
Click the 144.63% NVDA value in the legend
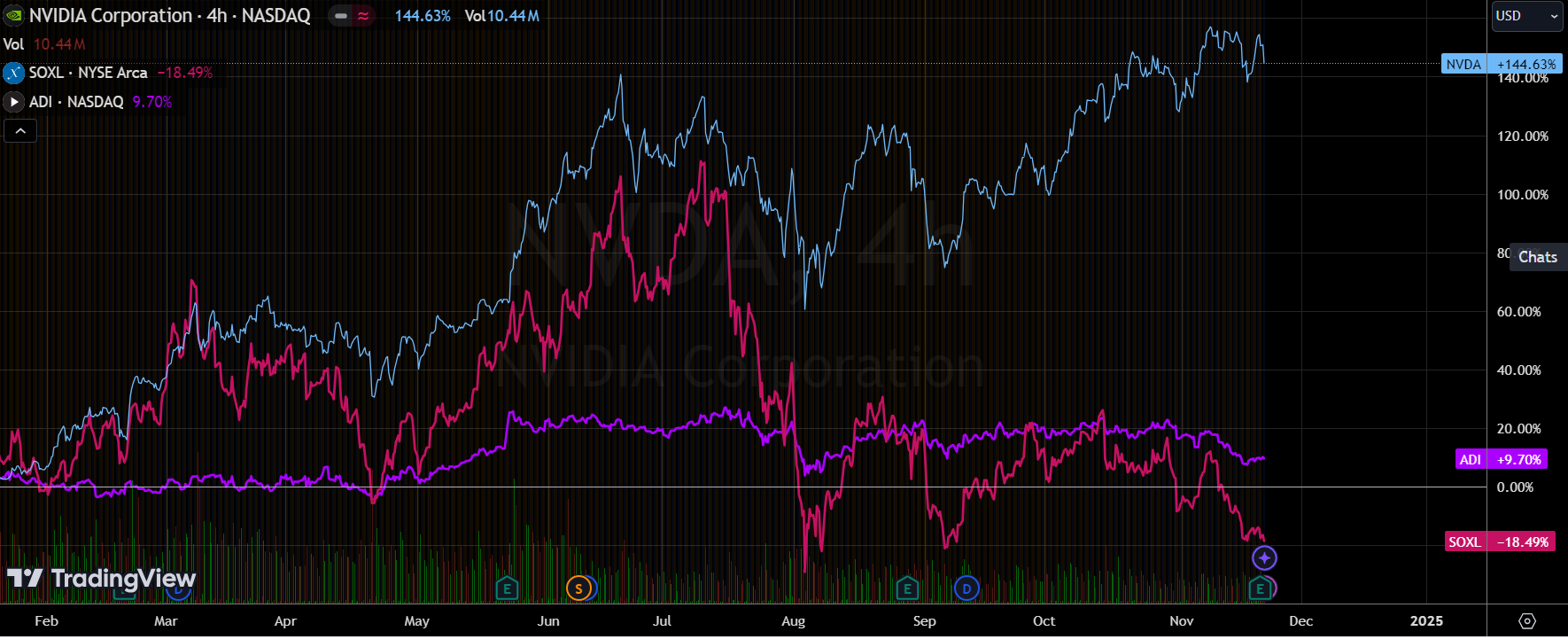tap(423, 16)
